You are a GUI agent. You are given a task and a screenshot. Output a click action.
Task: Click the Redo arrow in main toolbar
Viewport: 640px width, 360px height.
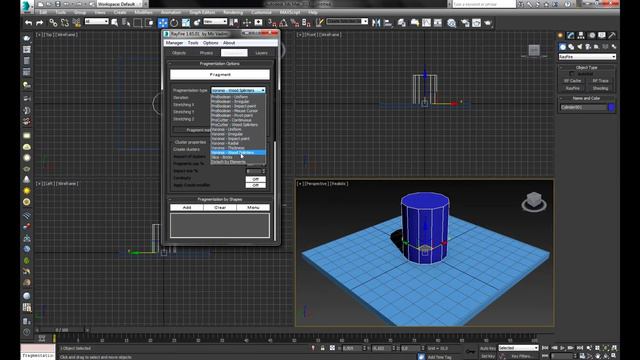click(x=40, y=23)
